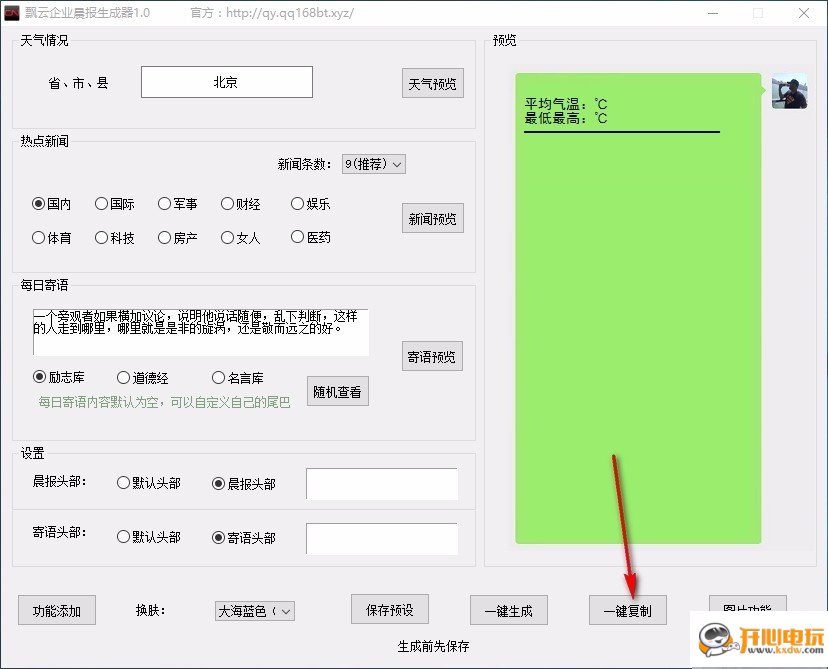
Task: Click the city input field showing 北京
Action: (x=227, y=82)
